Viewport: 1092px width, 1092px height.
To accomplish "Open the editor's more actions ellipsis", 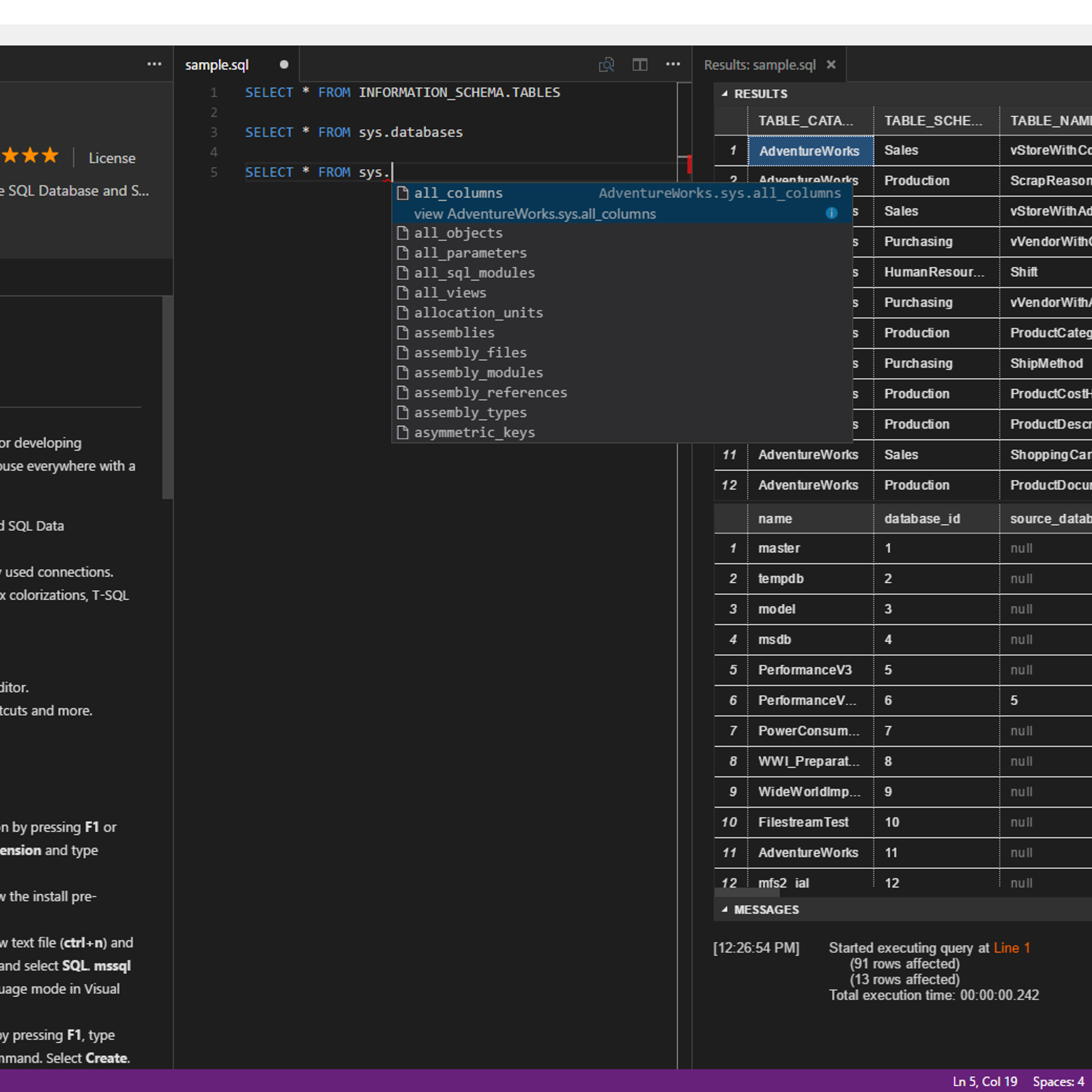I will (673, 64).
